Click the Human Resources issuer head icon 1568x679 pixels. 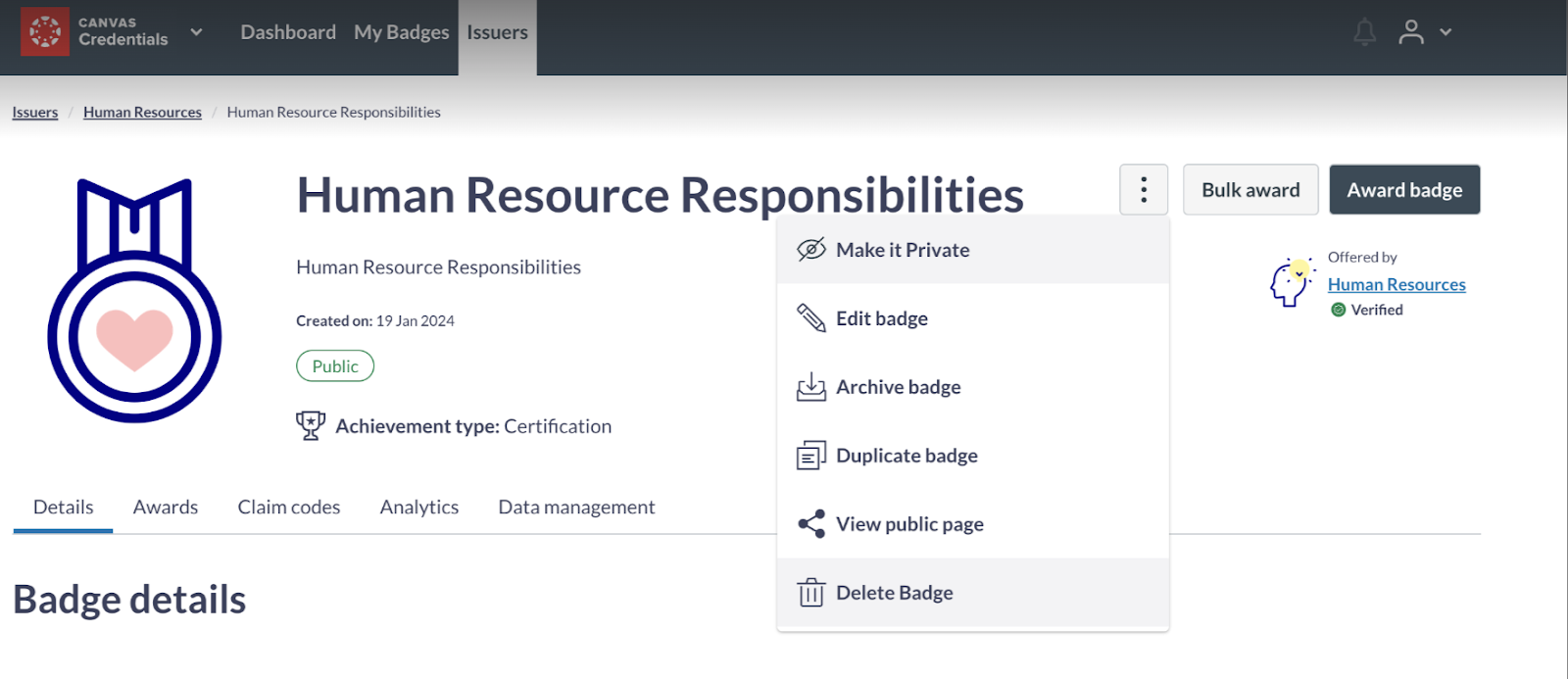click(x=1293, y=283)
